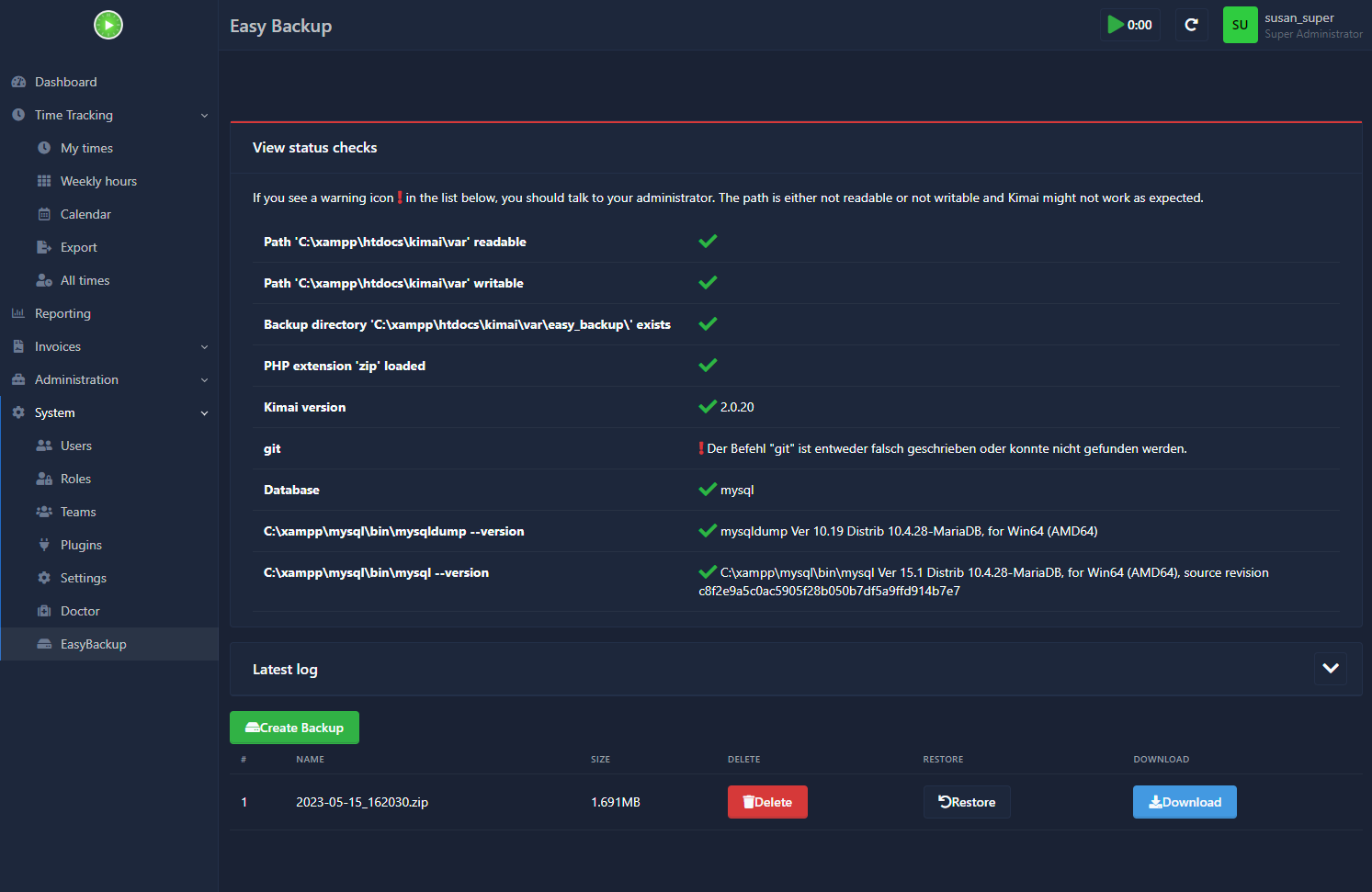Collapse the Time Tracking menu chevron
Image resolution: width=1372 pixels, height=892 pixels.
point(204,116)
